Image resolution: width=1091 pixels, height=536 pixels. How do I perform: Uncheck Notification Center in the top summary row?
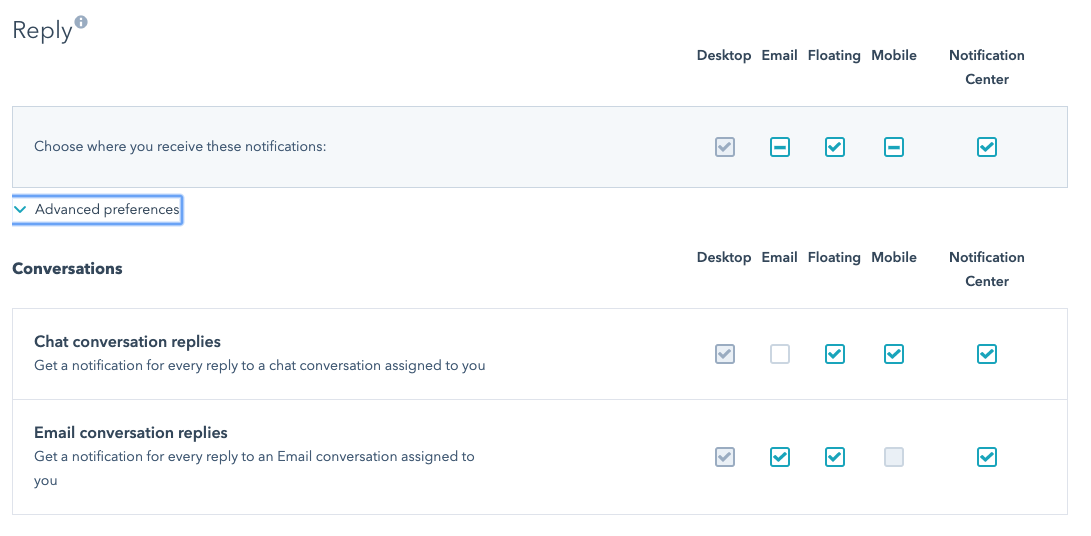(987, 147)
